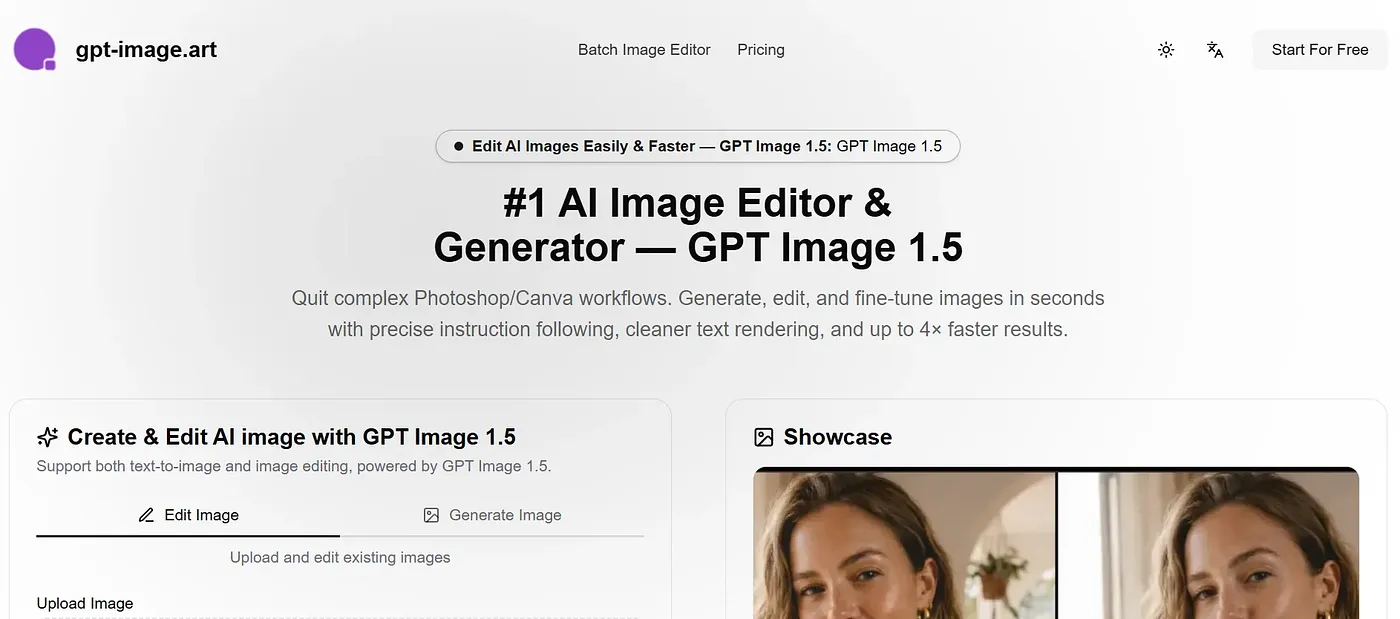The image size is (1400, 619).
Task: Go to the Pricing page
Action: pos(761,50)
